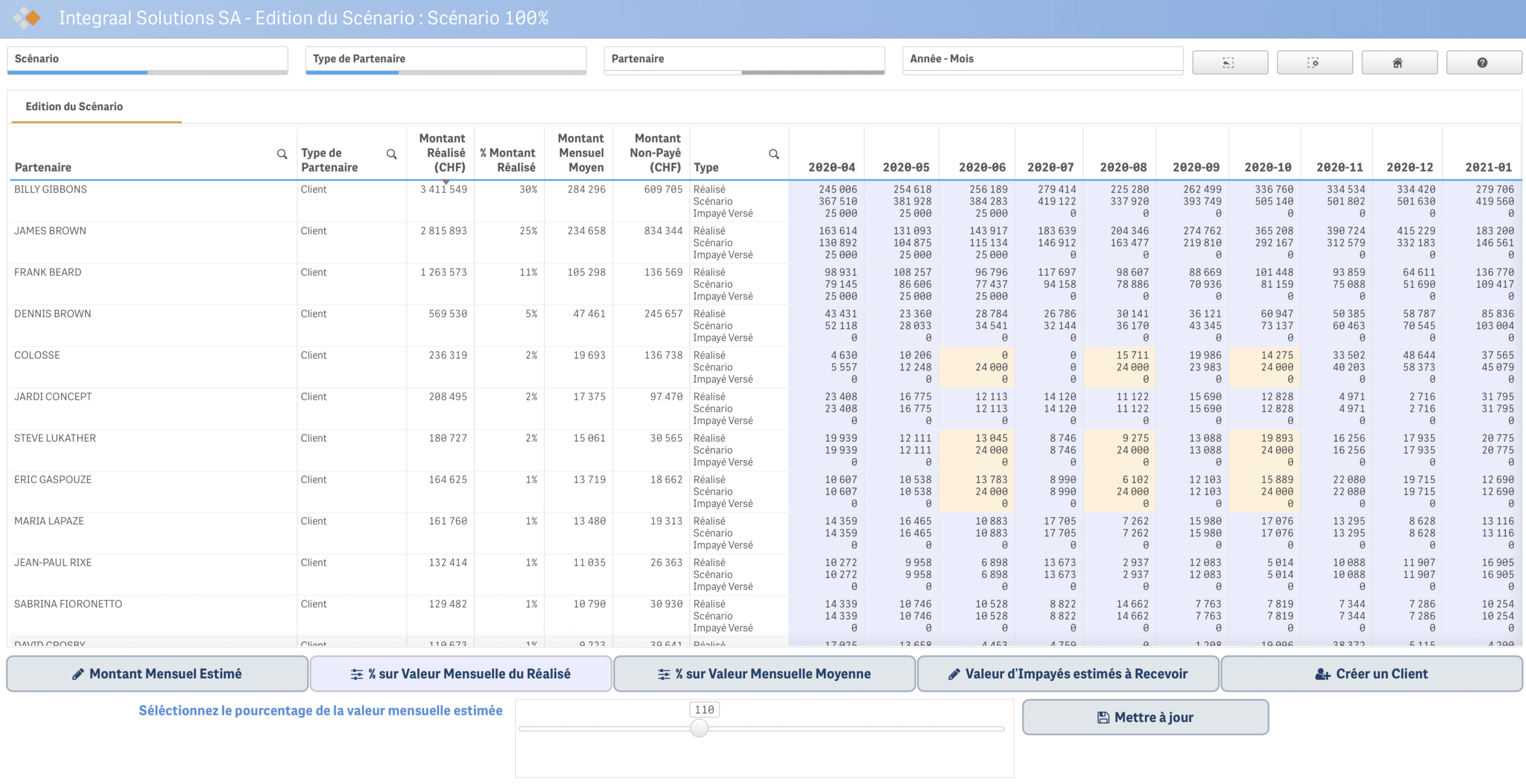Click the step back selection icon
1526x784 pixels.
click(1230, 63)
